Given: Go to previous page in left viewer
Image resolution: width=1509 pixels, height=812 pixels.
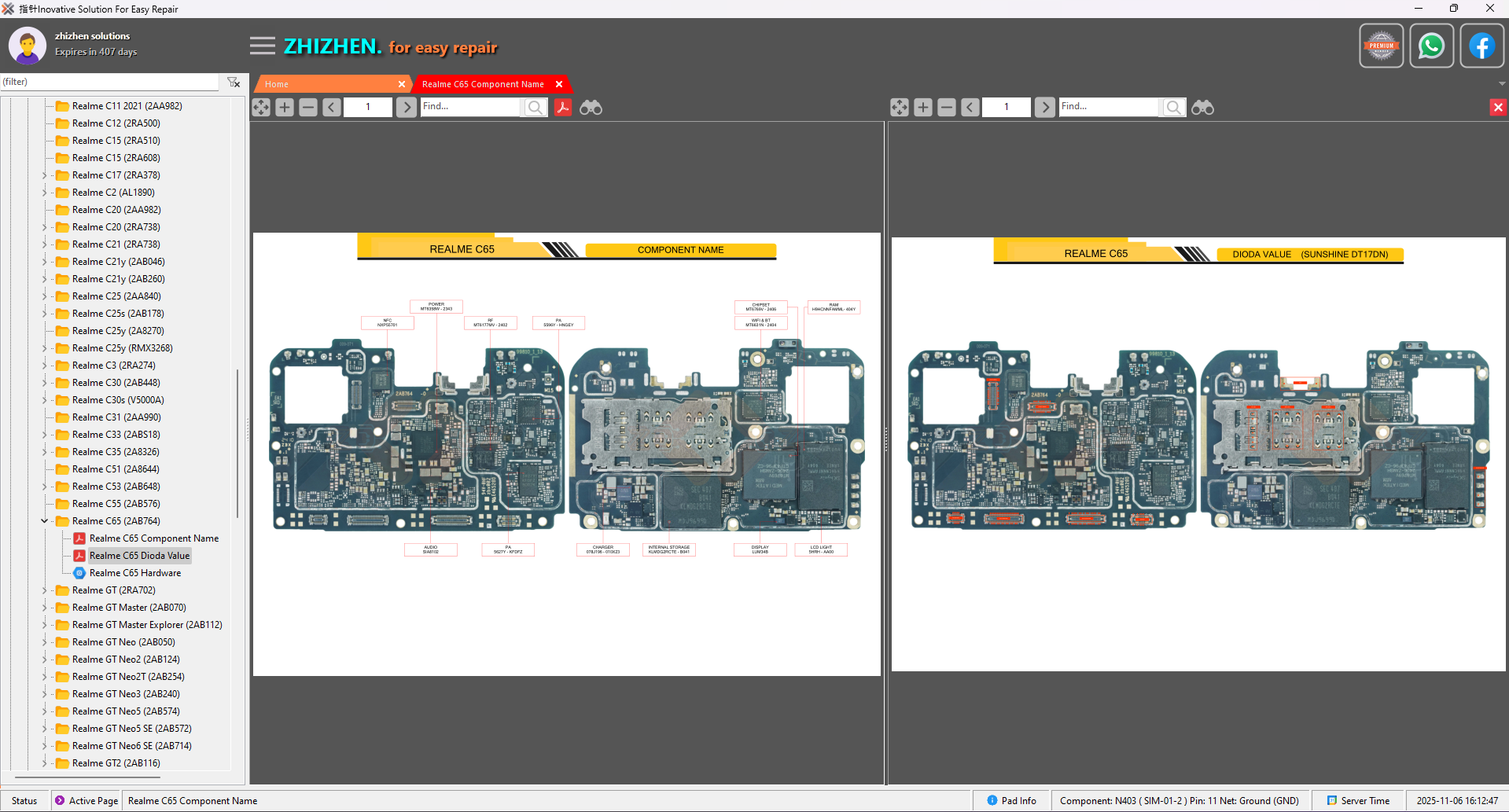Looking at the screenshot, I should click(332, 107).
